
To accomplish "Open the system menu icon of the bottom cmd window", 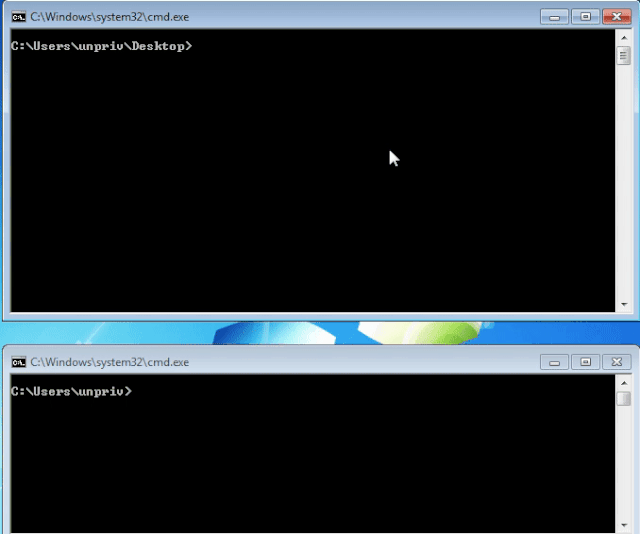I will coord(18,362).
